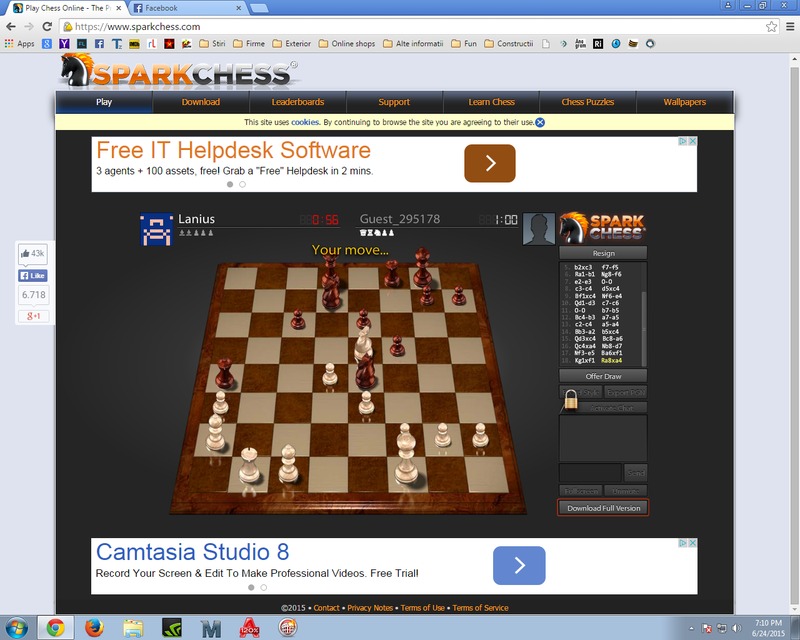
Task: Open the Terms of Use footer link
Action: point(422,608)
